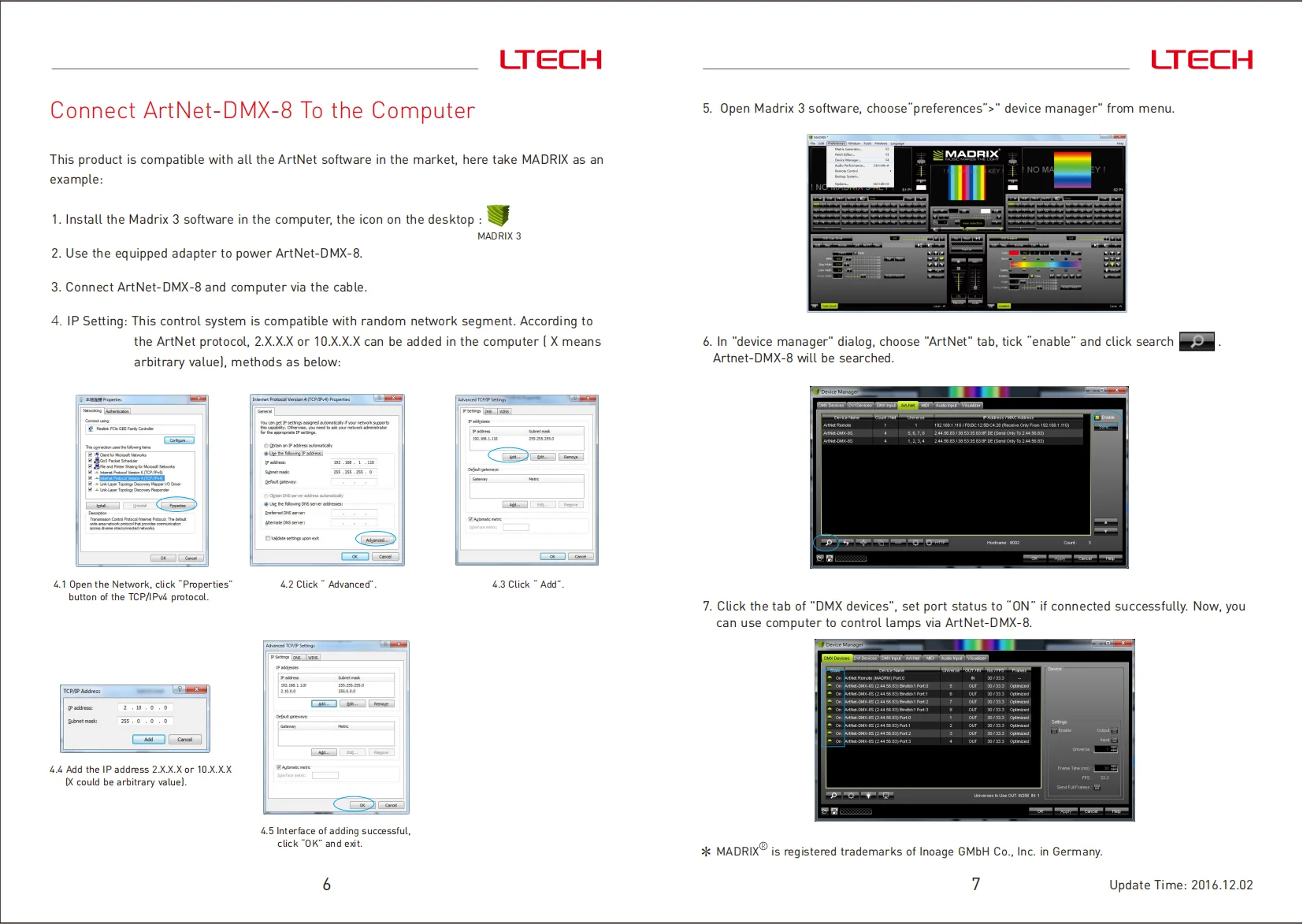Click the Subnet mask field in TCP/IPv4 Properties
The height and width of the screenshot is (924, 1303).
(x=354, y=472)
